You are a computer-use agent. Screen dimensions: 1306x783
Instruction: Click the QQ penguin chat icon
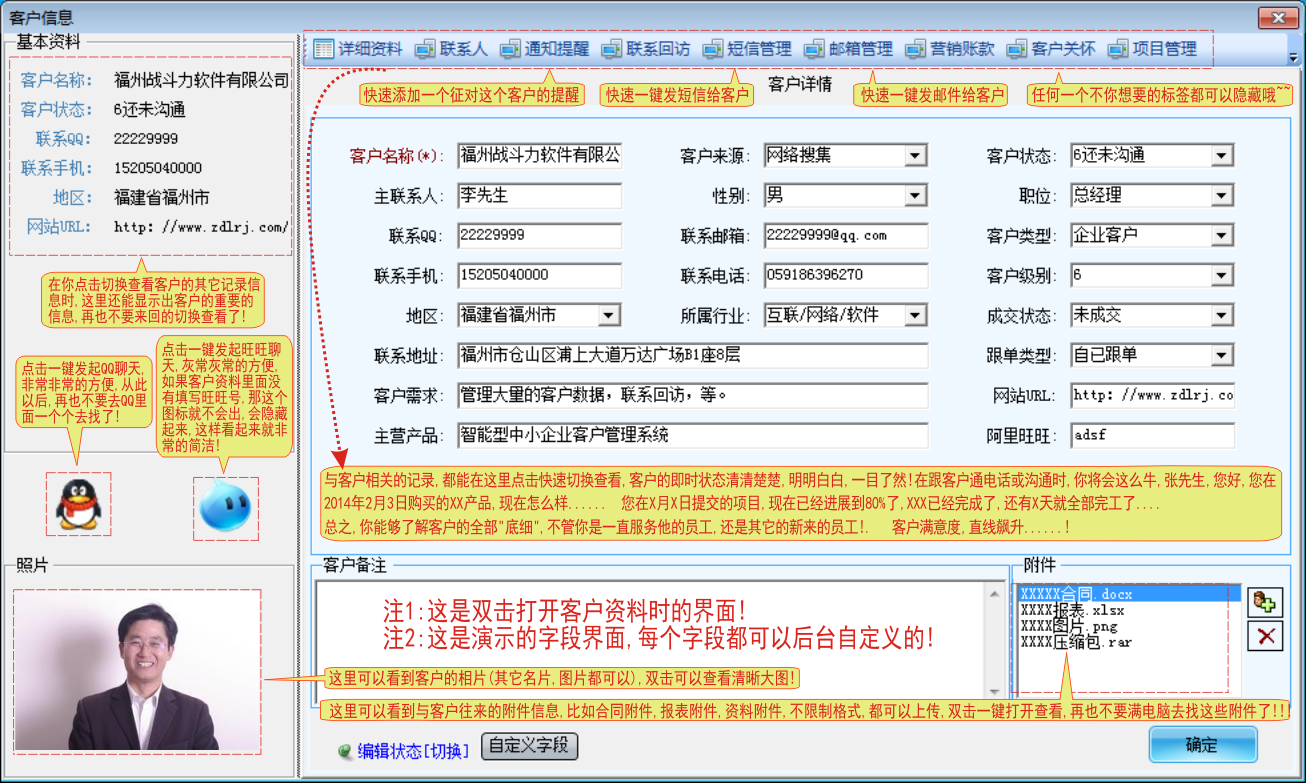(78, 504)
